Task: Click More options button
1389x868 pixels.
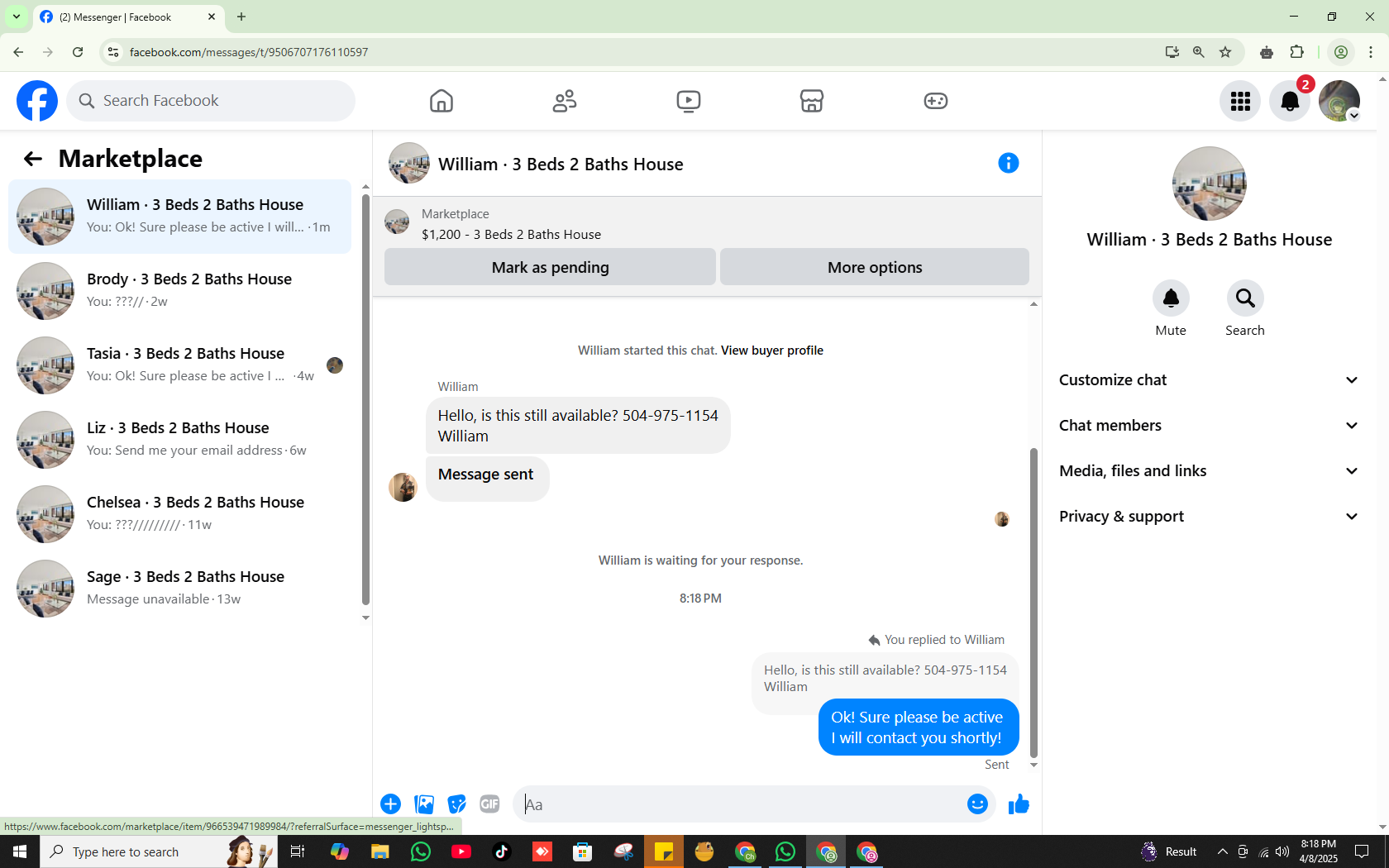Action: click(x=875, y=267)
